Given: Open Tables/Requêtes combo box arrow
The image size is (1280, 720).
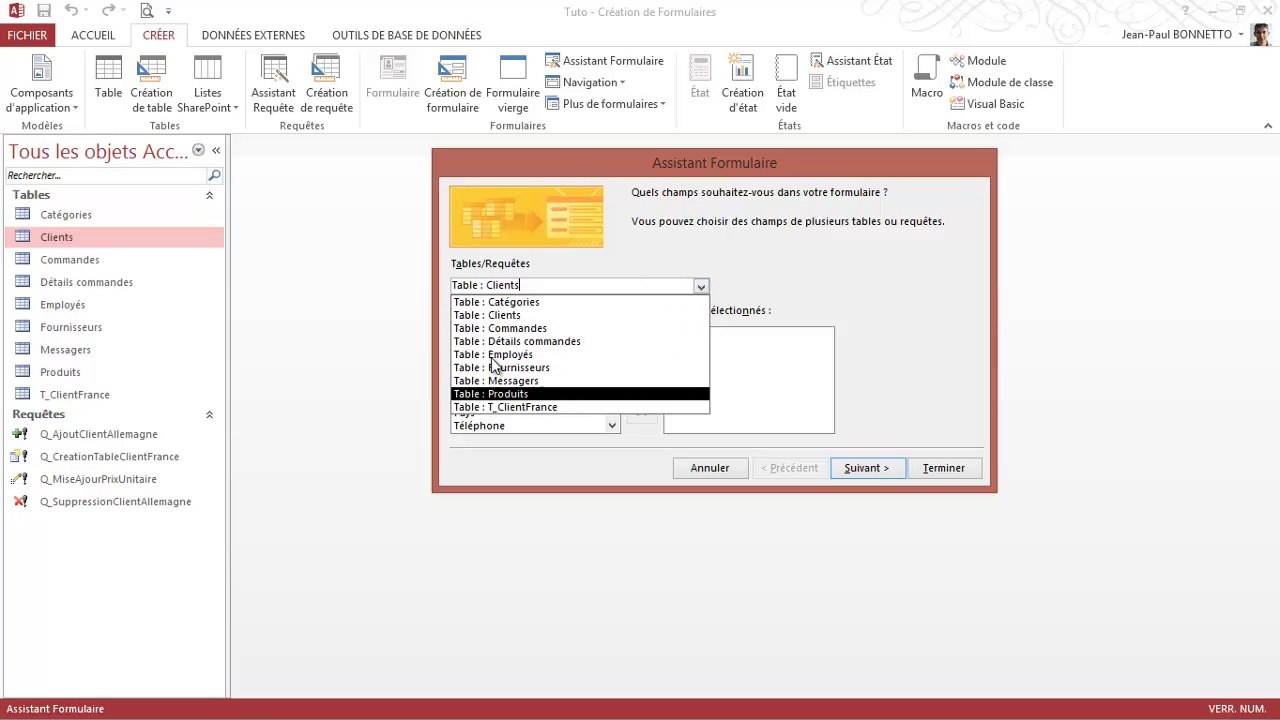Looking at the screenshot, I should tap(701, 286).
